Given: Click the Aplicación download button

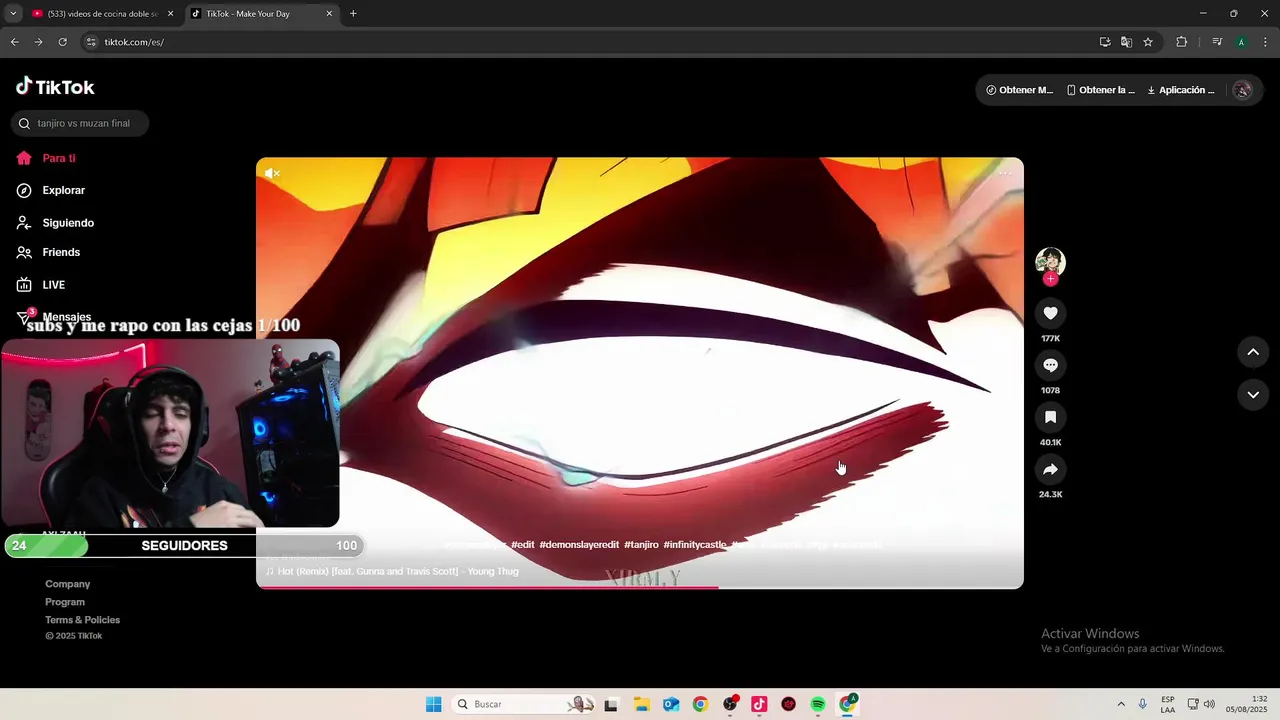Looking at the screenshot, I should point(1181,90).
